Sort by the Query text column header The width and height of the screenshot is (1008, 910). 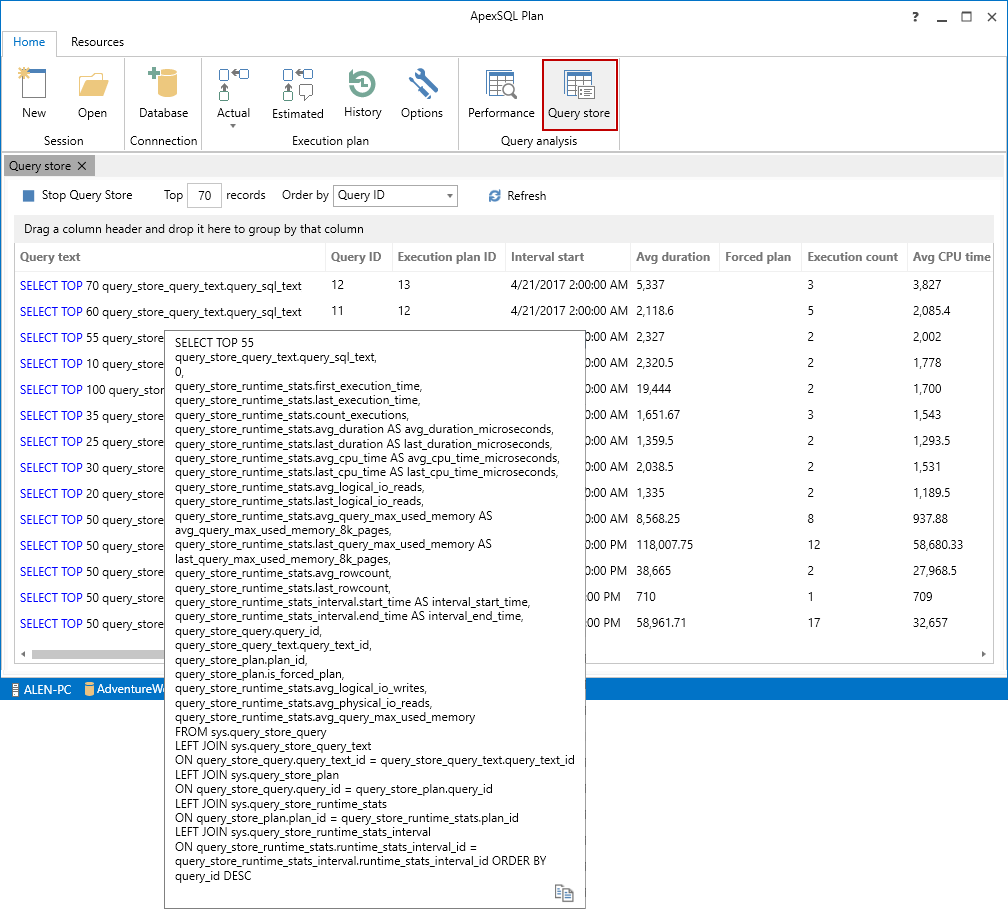pos(170,257)
